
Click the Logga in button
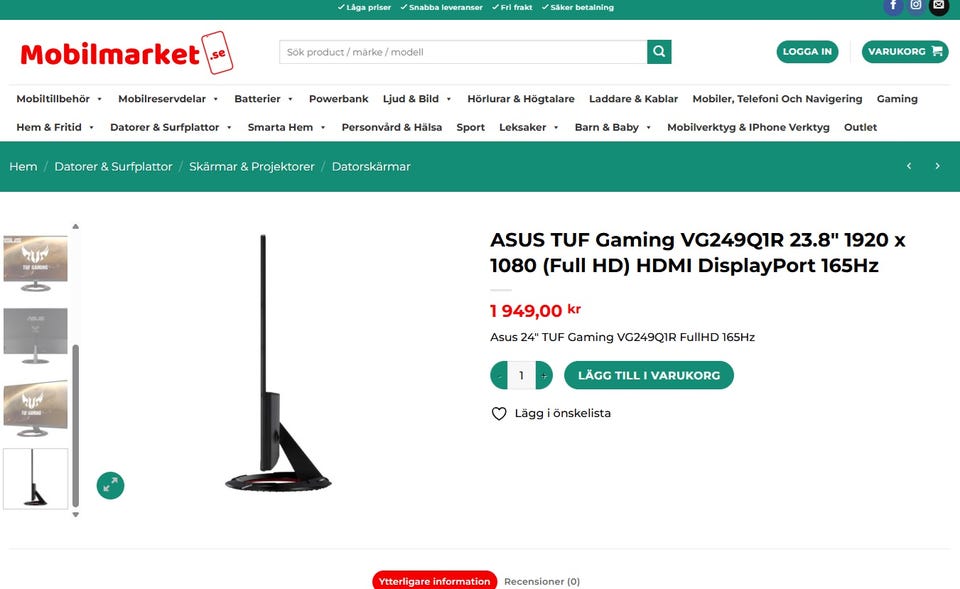tap(807, 51)
